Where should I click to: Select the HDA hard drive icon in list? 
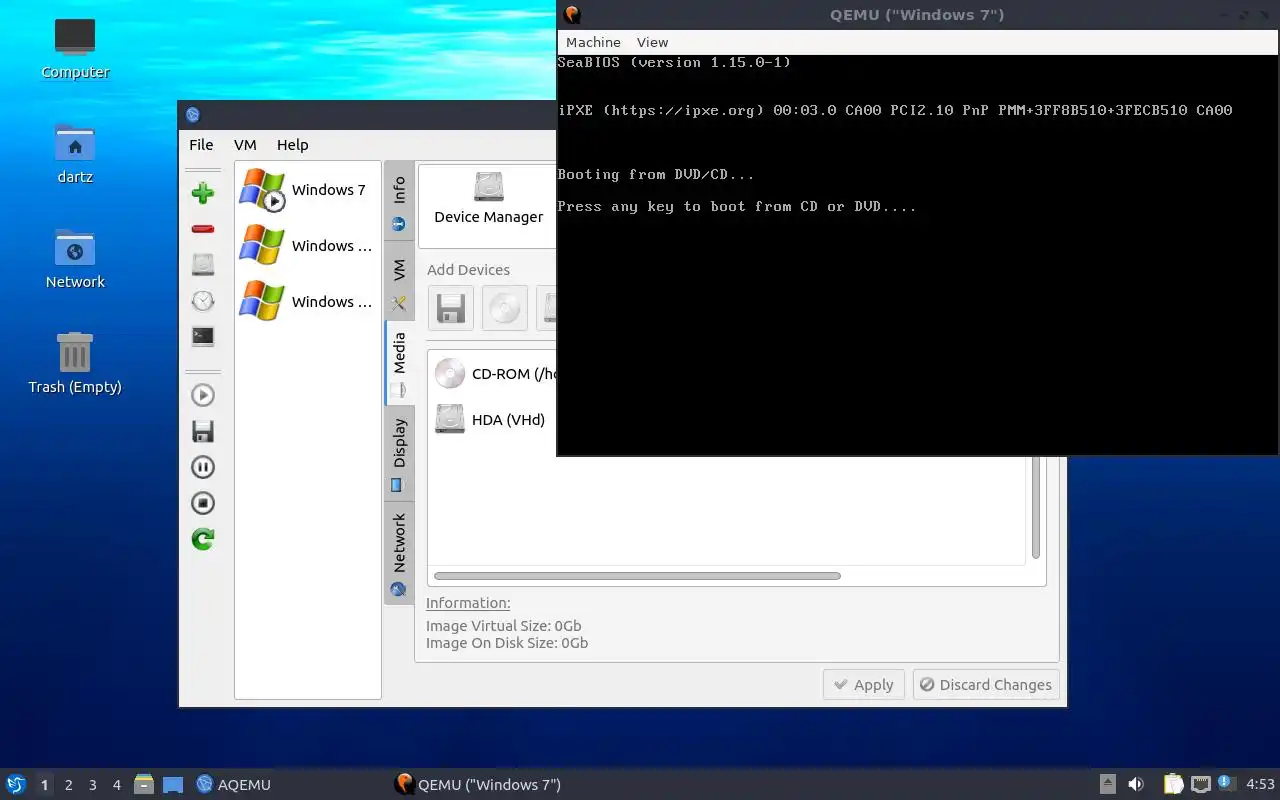pos(450,419)
